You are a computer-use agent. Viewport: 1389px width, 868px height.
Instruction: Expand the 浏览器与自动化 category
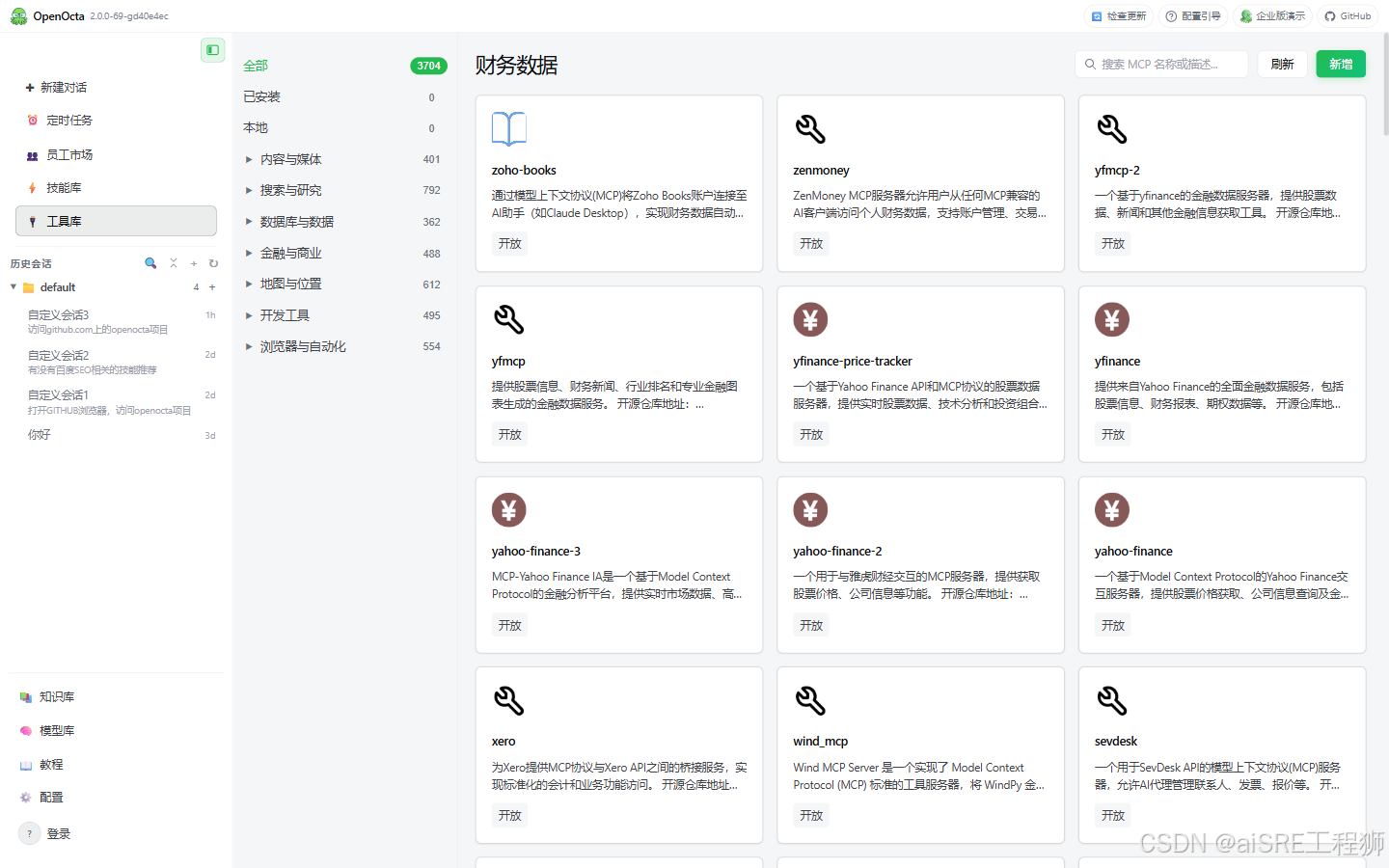[x=249, y=347]
